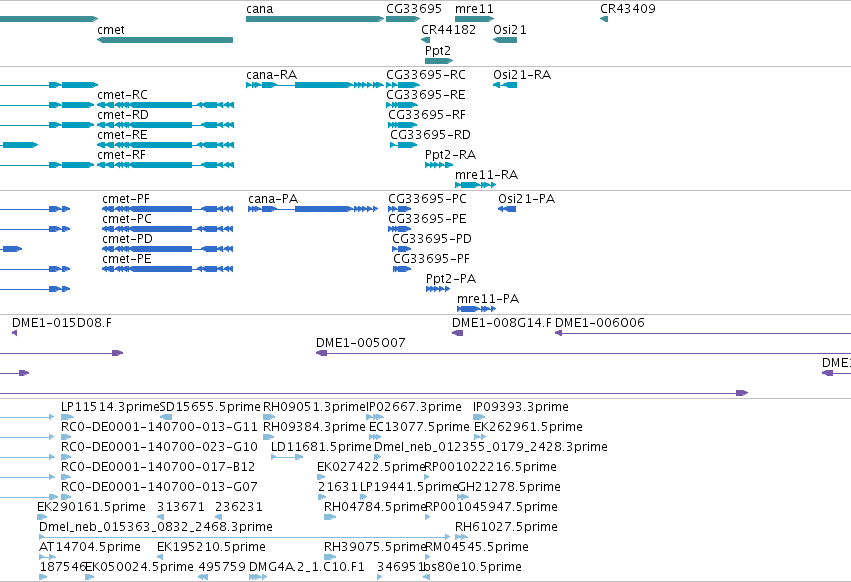Click EST RH39075.5prime
This screenshot has width=851, height=582.
point(330,558)
